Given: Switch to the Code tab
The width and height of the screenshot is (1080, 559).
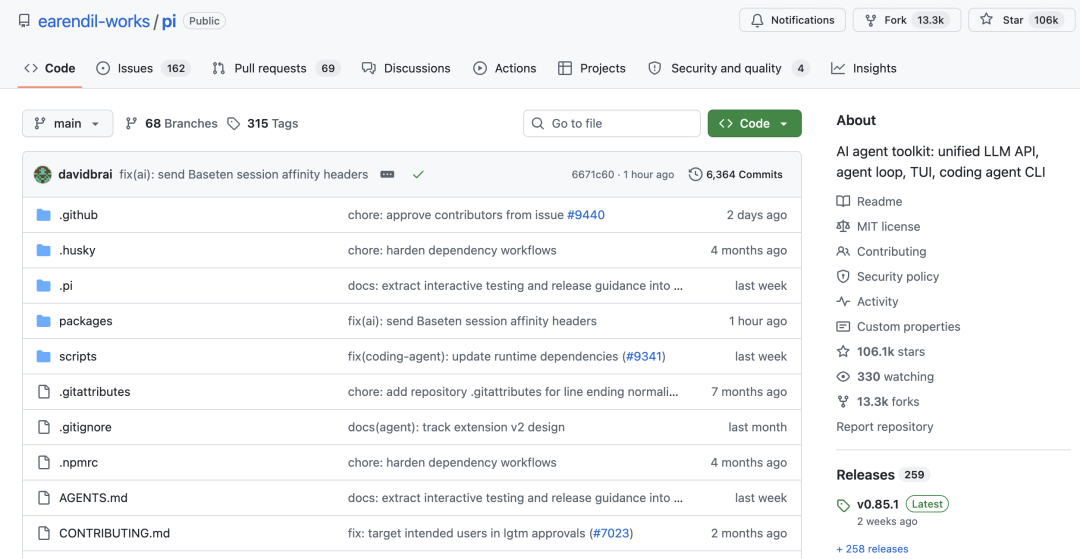Looking at the screenshot, I should pyautogui.click(x=50, y=68).
